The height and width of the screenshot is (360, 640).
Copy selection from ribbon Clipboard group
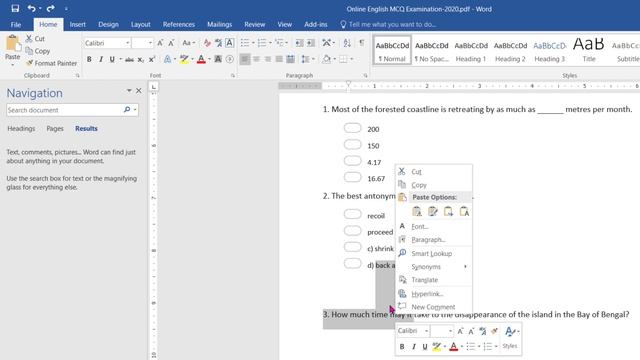[x=38, y=51]
